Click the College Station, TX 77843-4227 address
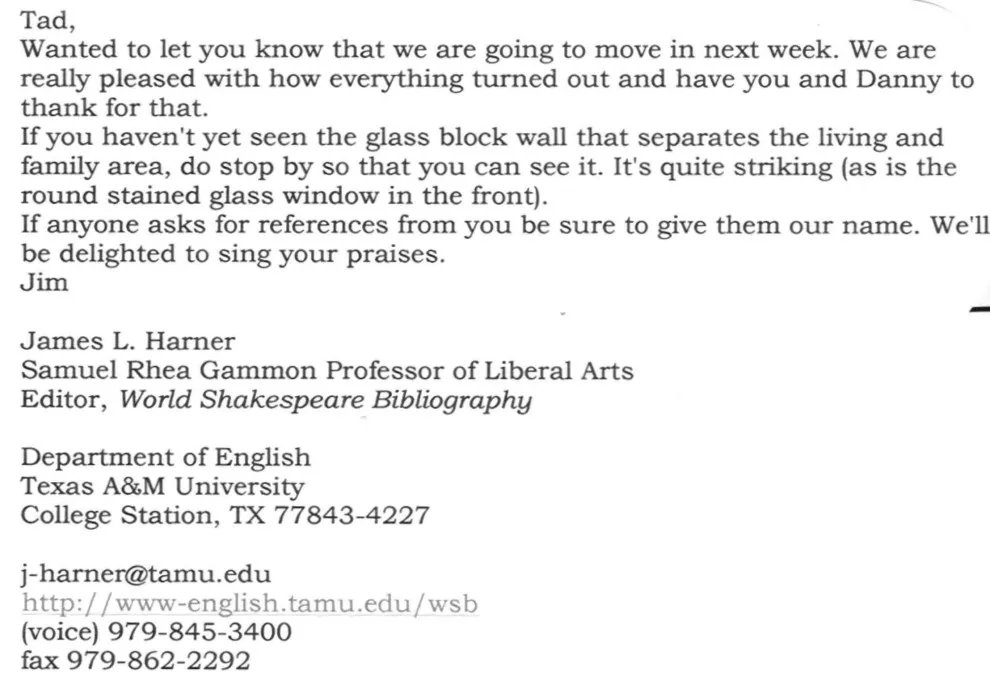This screenshot has width=990, height=690. (x=225, y=516)
